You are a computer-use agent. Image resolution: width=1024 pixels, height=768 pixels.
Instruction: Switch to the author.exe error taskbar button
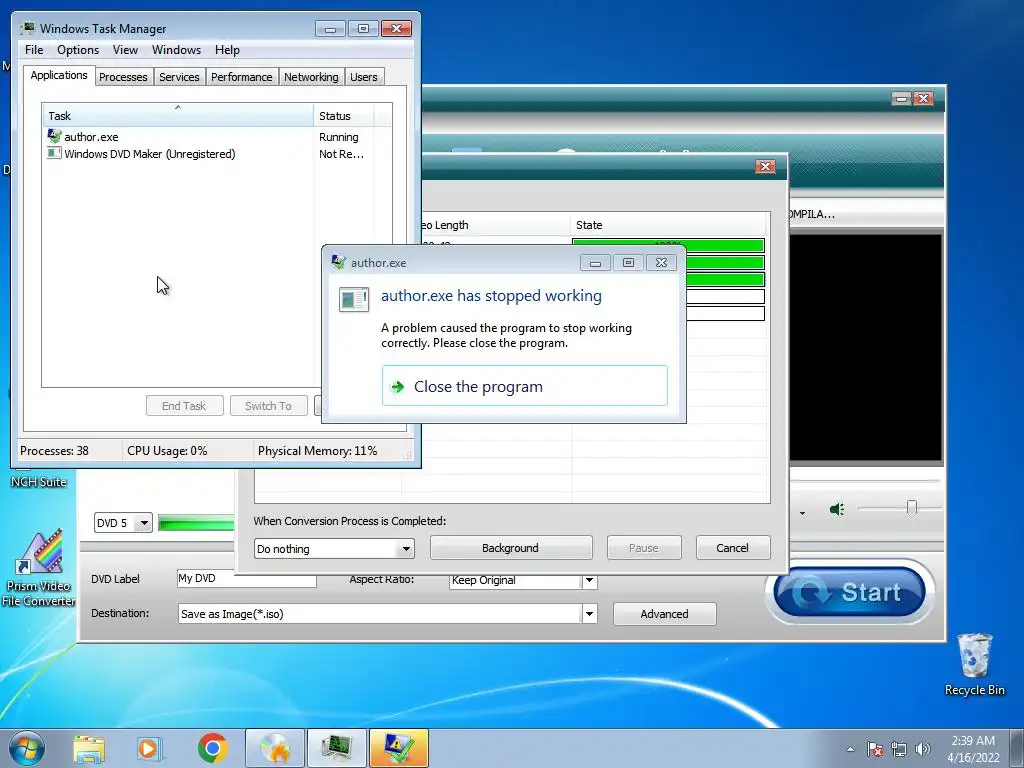399,748
